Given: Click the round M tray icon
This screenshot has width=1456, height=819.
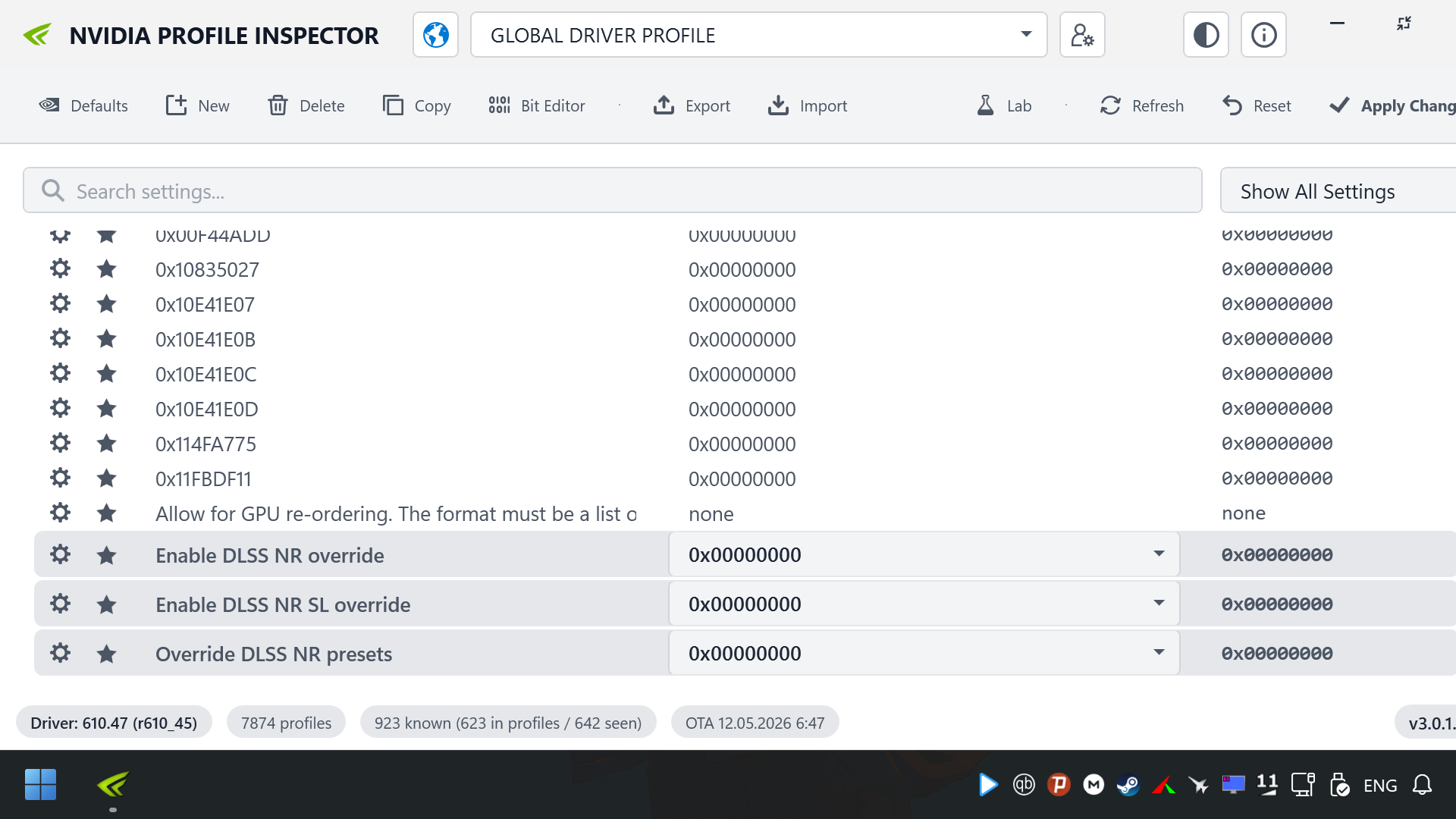Looking at the screenshot, I should (x=1094, y=785).
